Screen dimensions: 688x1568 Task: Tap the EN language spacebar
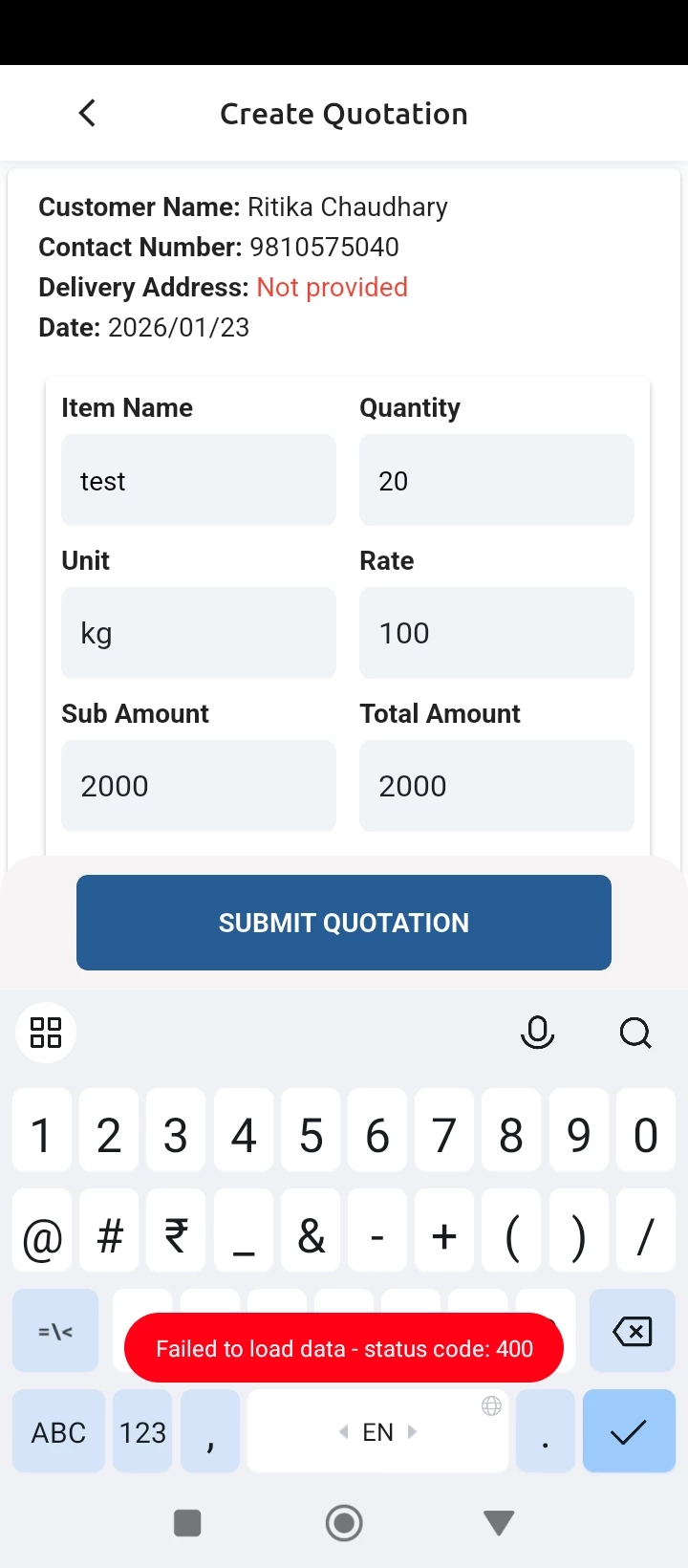[377, 1432]
